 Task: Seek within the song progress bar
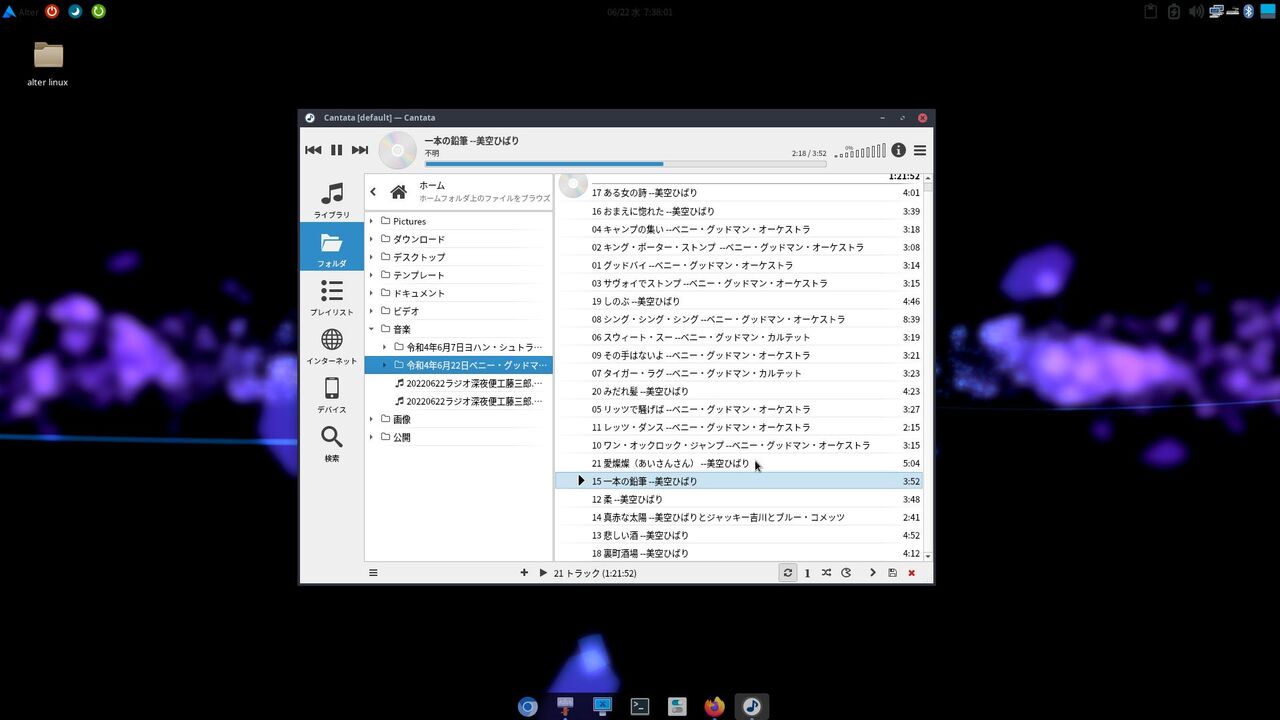click(x=626, y=164)
